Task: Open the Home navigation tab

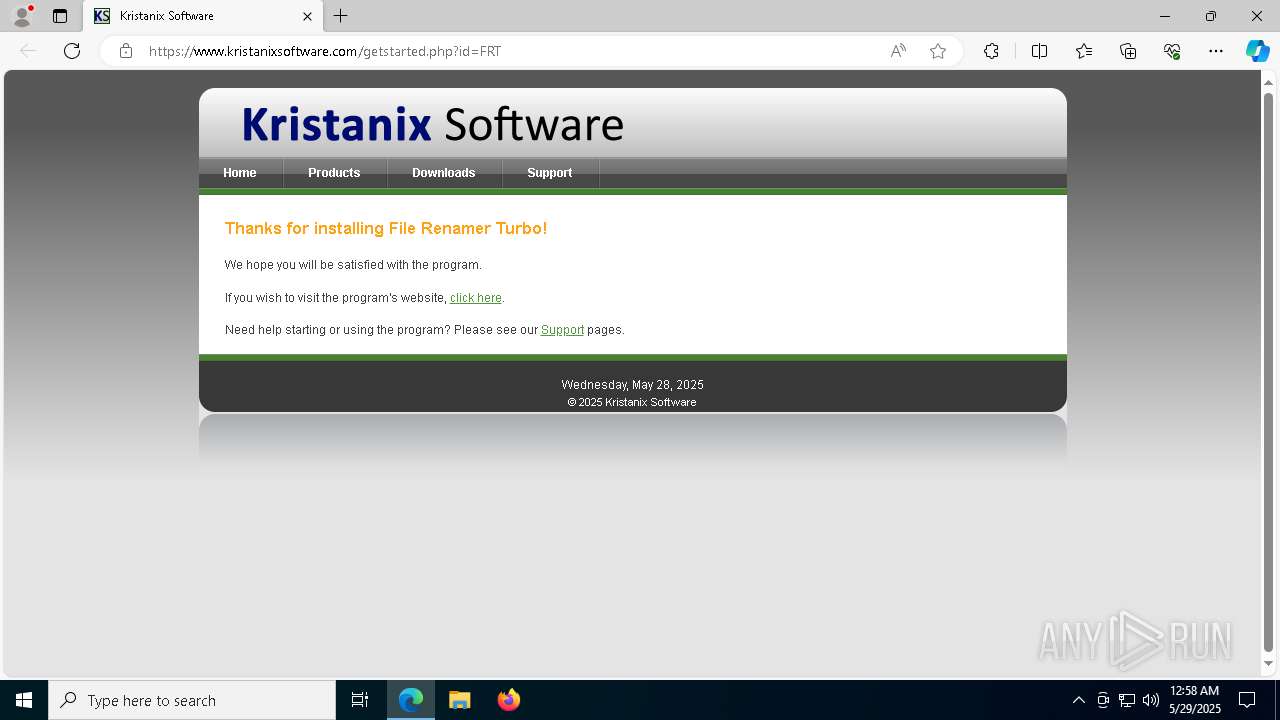Action: [x=240, y=173]
